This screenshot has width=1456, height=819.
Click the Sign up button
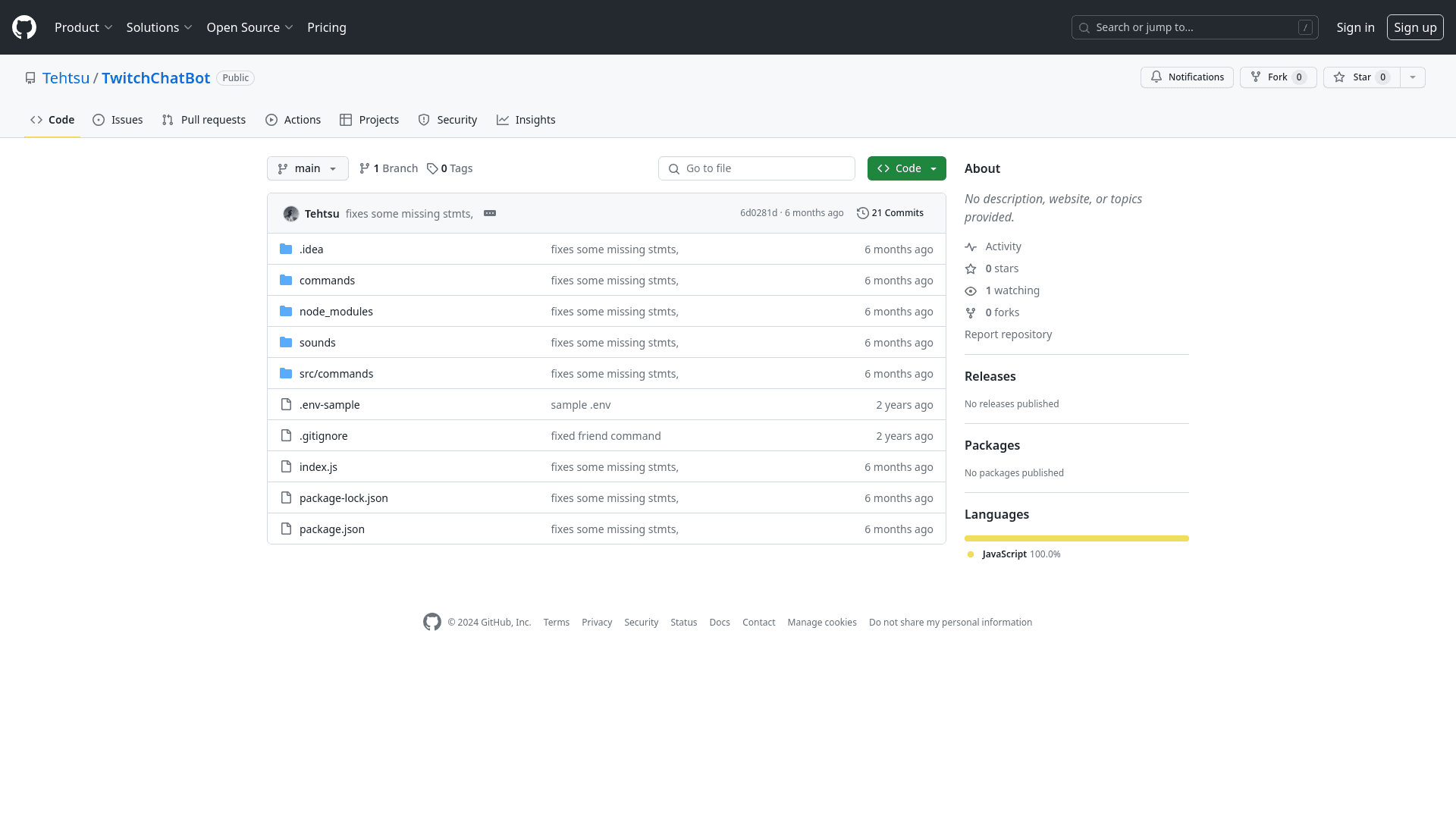1414,27
